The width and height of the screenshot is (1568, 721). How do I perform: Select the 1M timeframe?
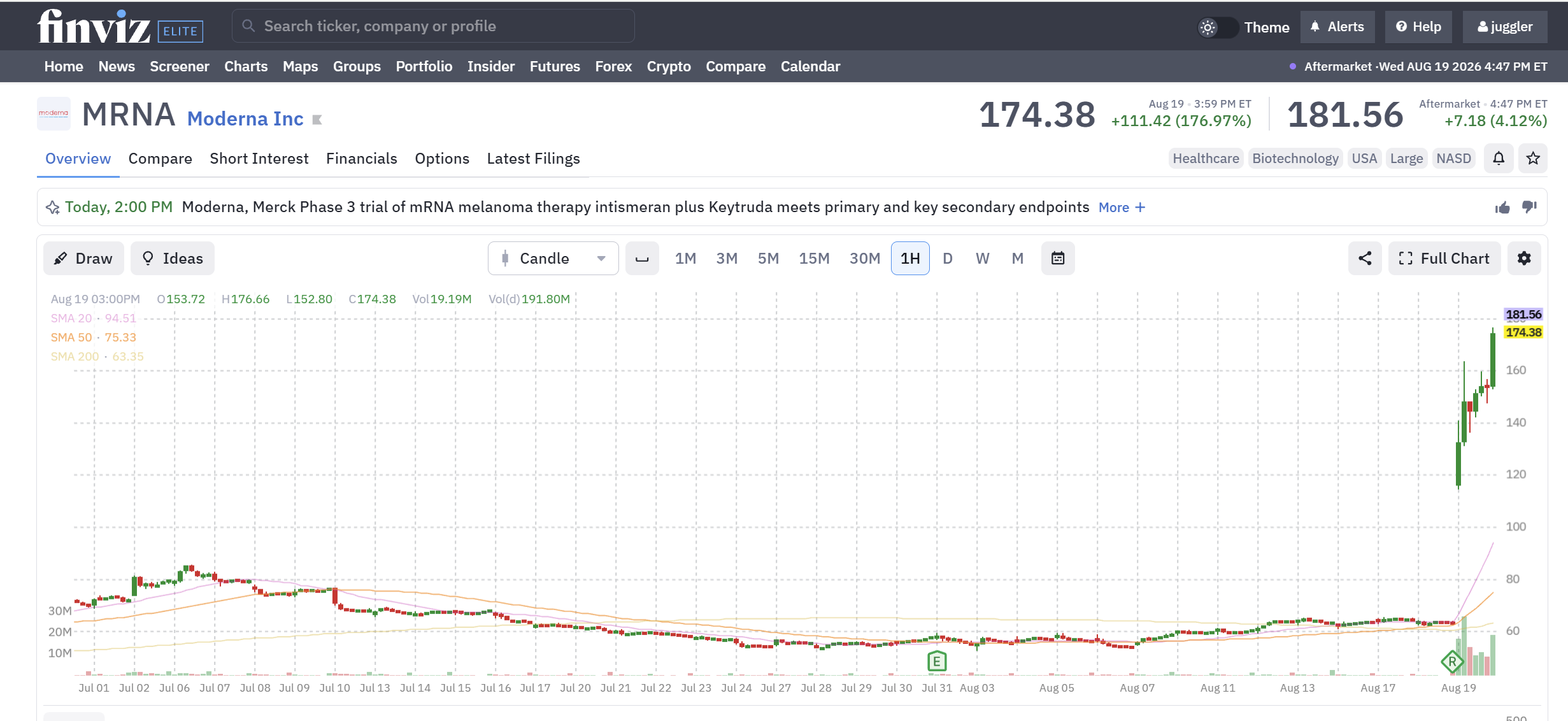click(x=685, y=258)
